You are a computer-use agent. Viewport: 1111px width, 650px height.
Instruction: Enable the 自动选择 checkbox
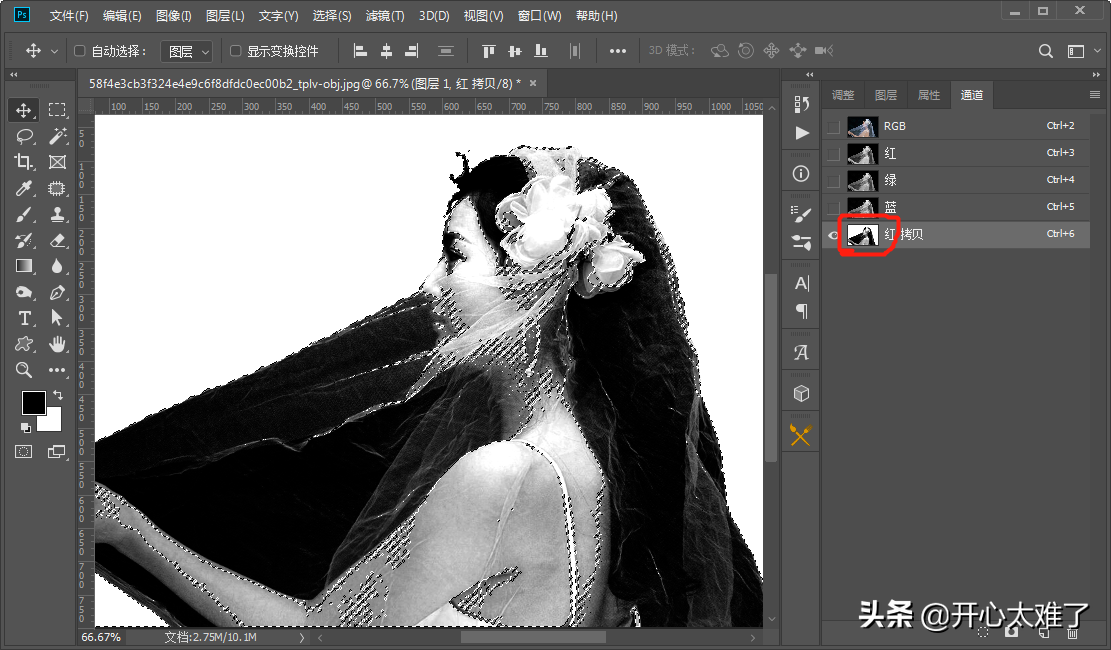coord(81,51)
